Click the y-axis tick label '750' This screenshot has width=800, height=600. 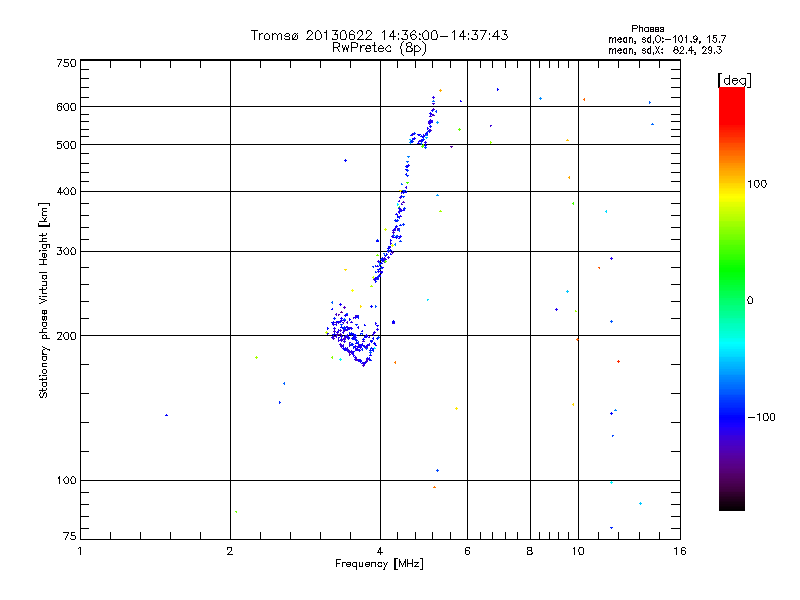[66, 63]
